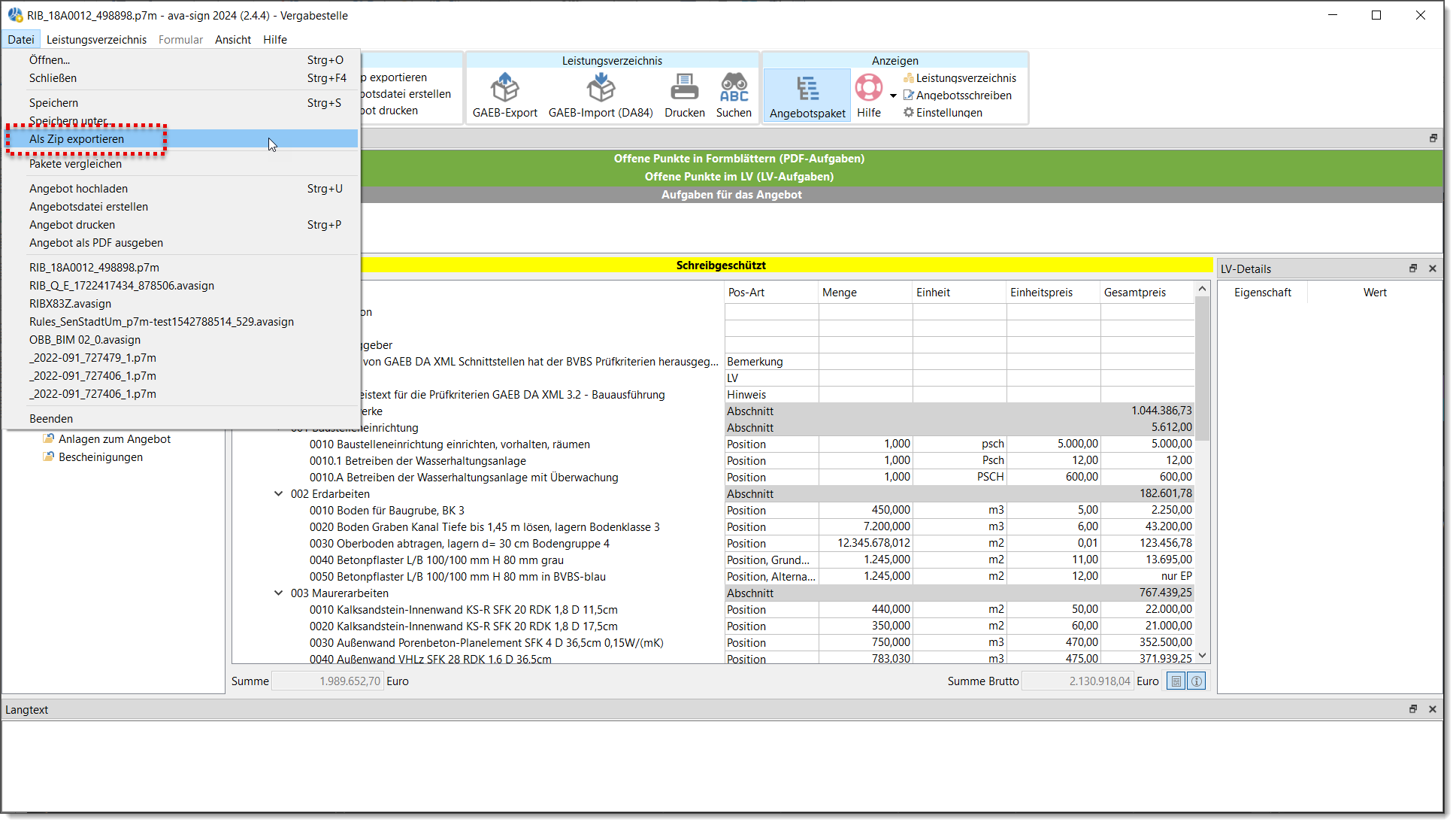Click the Eigenschaft header in LV-Details
The width and height of the screenshot is (1456, 825).
1263,293
